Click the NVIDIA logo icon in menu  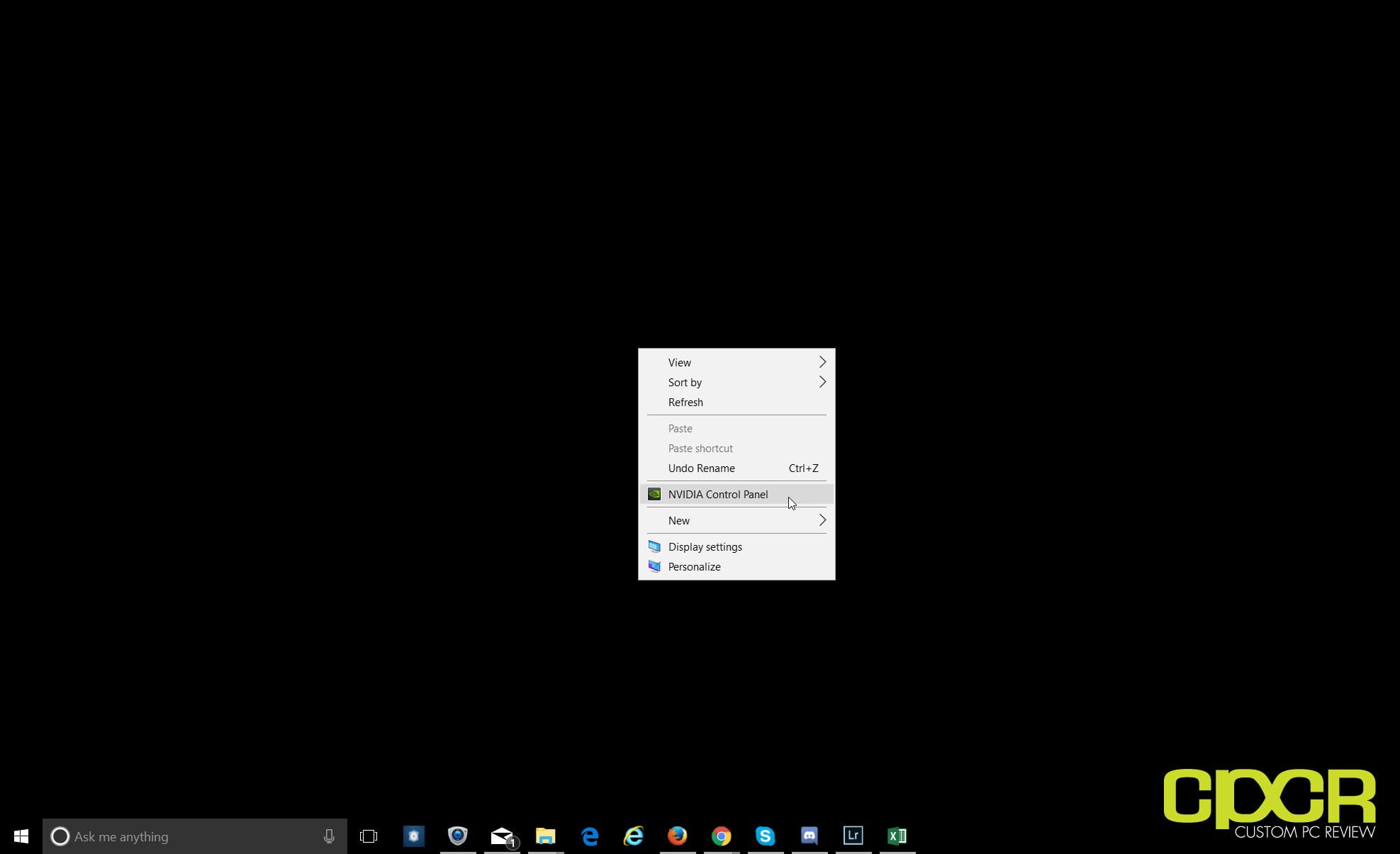pos(654,494)
